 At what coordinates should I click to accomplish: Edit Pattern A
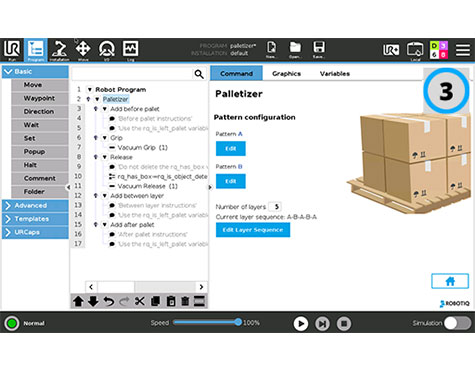(x=231, y=149)
